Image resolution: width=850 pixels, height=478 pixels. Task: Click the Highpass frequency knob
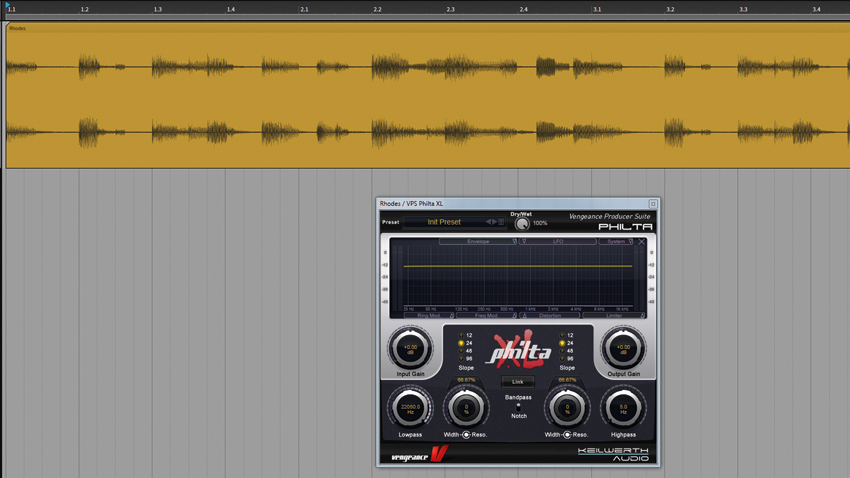coord(623,409)
